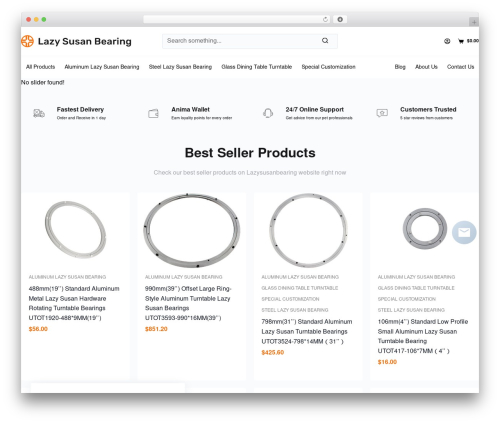Click category link above the 990mm product

(x=184, y=277)
